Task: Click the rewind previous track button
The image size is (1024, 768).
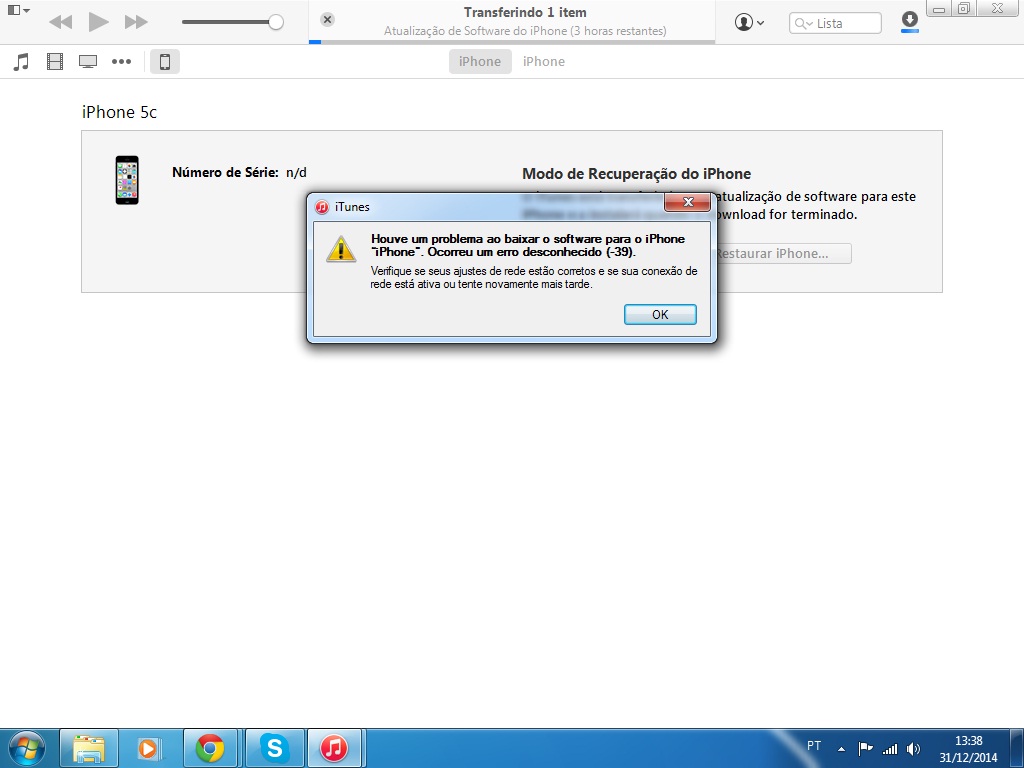Action: pyautogui.click(x=61, y=22)
